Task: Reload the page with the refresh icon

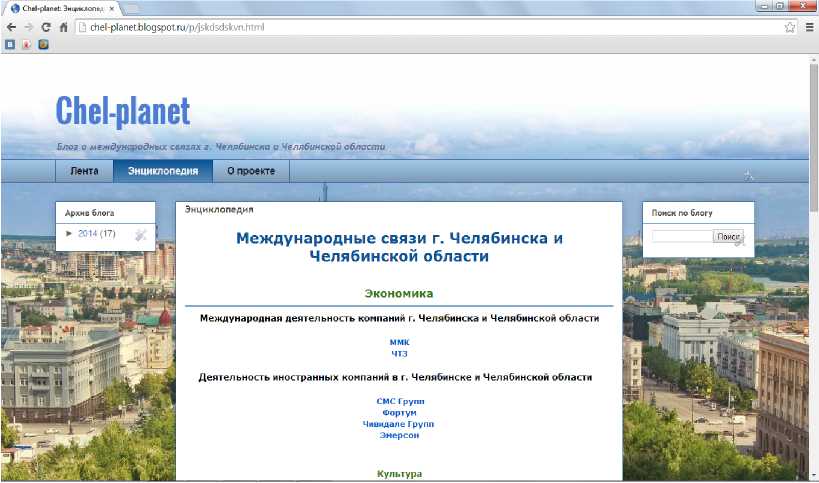Action: (x=46, y=27)
